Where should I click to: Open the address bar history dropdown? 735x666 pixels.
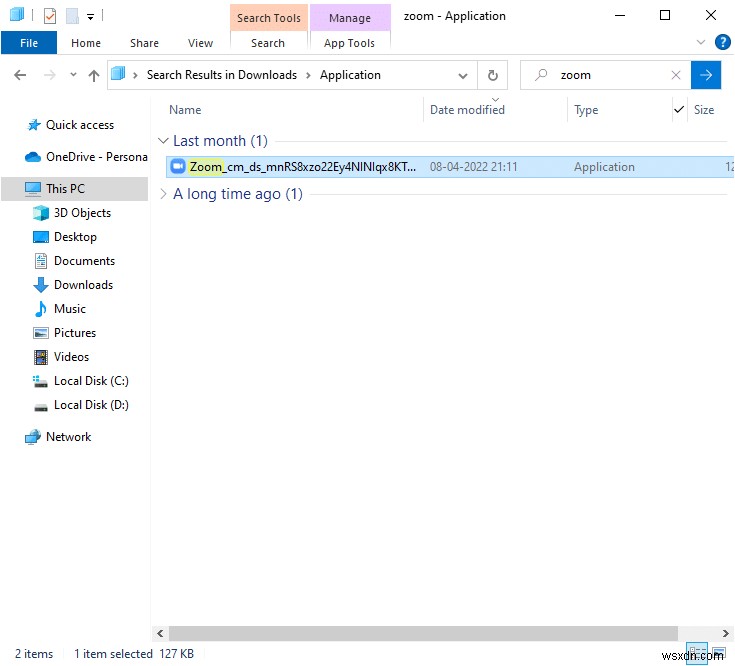click(462, 75)
